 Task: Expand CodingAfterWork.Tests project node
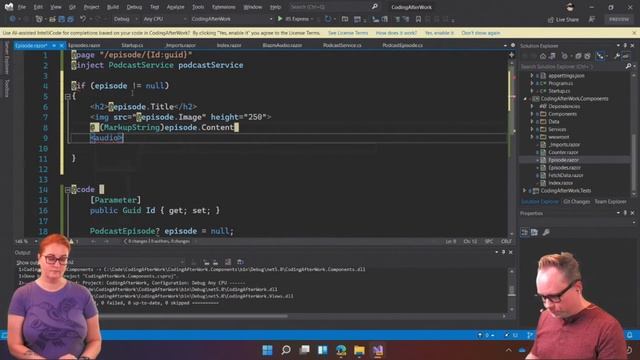525,191
